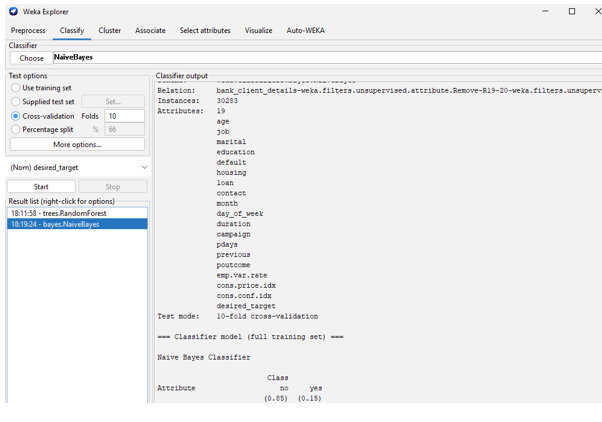
Task: Click the (0.85) no class probability
Action: pos(276,398)
